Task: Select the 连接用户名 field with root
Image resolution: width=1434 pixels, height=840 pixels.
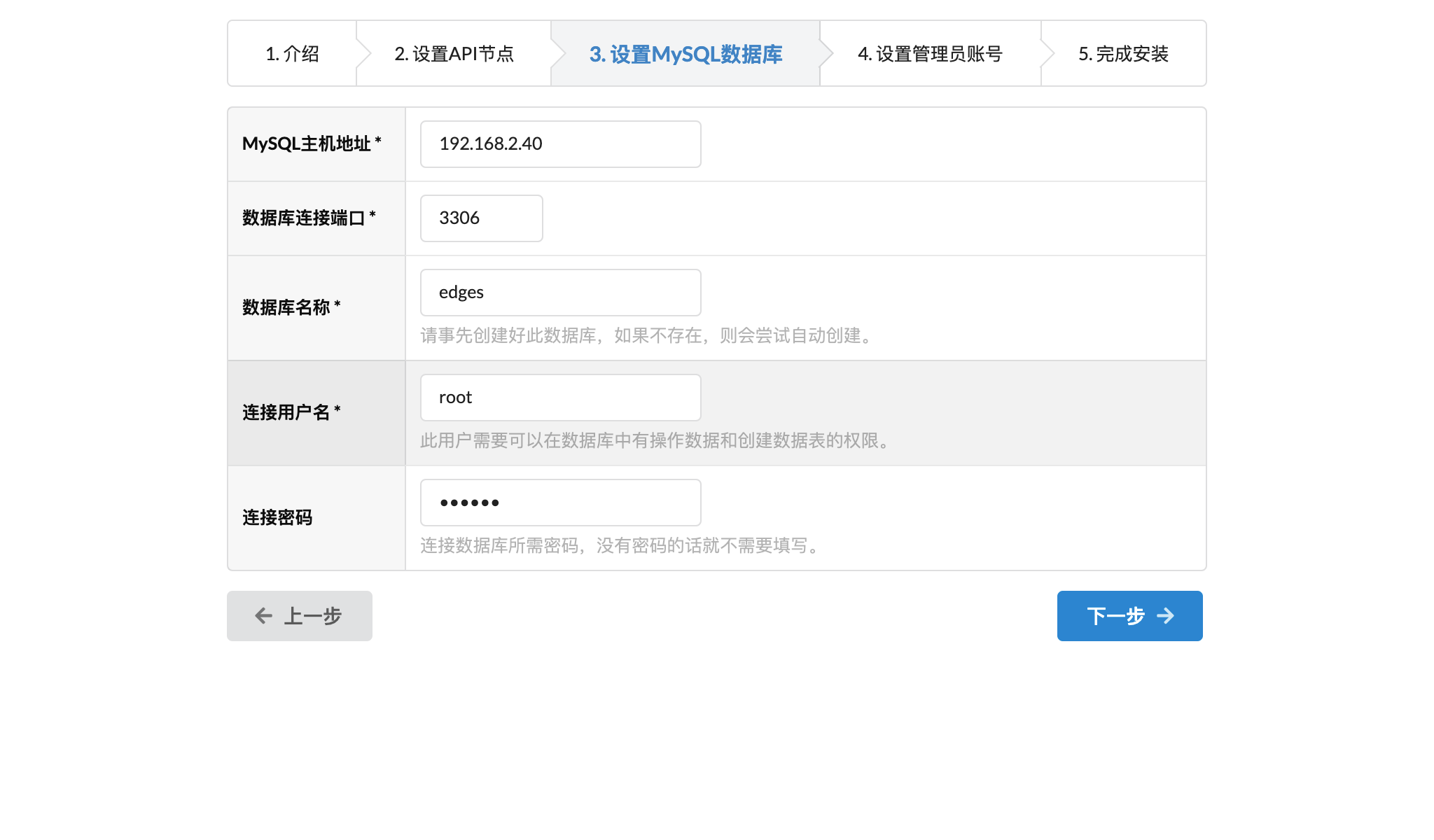Action: [x=560, y=398]
